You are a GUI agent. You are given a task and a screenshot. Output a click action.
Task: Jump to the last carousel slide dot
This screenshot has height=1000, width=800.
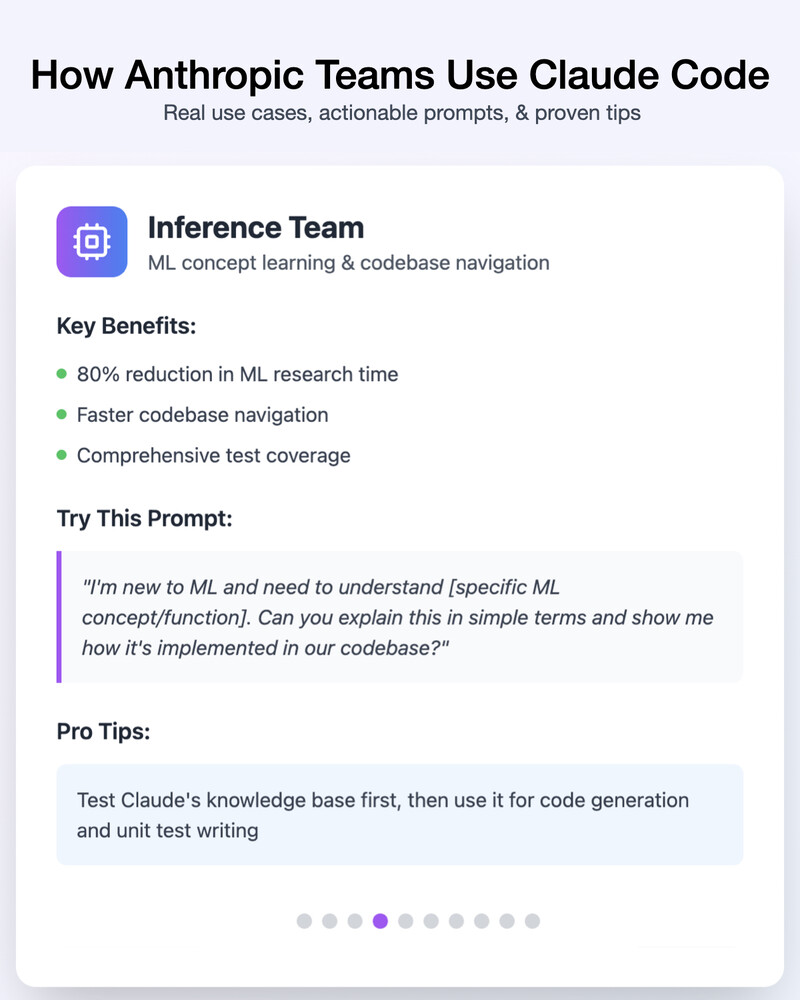coord(532,921)
